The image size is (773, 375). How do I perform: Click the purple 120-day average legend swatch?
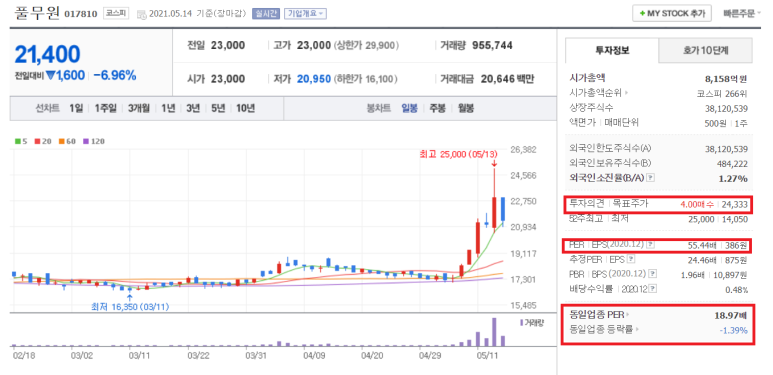click(86, 141)
